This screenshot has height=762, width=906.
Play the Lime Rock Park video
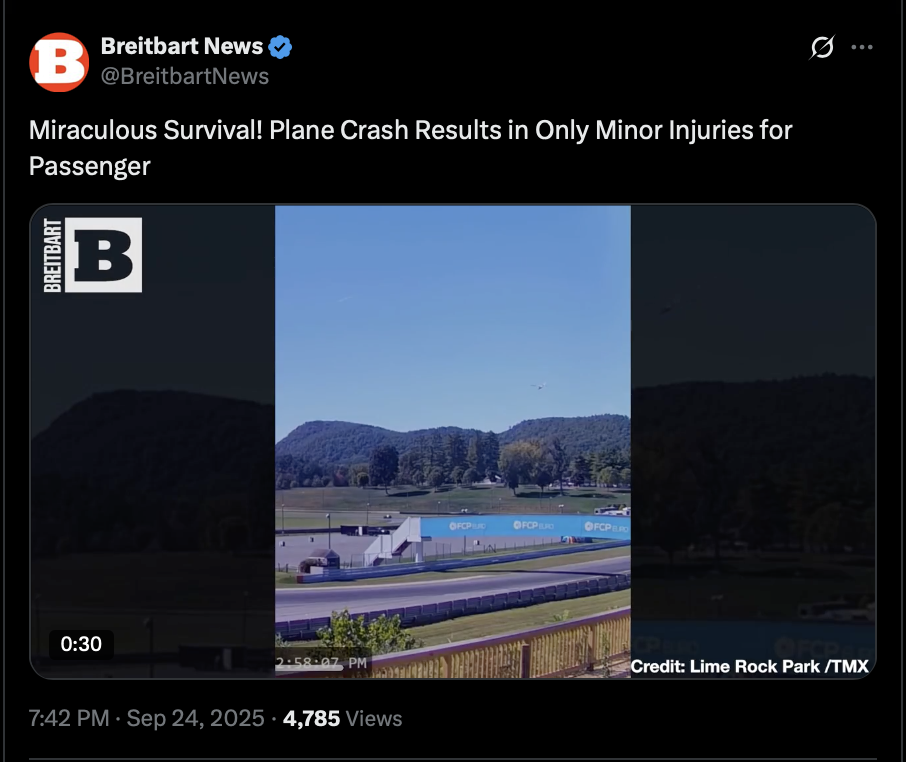click(452, 440)
